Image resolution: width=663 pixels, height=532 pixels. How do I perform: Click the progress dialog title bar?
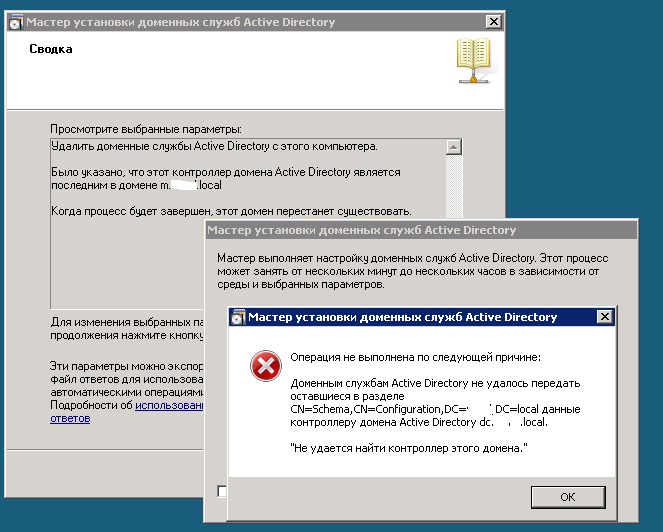(421, 230)
